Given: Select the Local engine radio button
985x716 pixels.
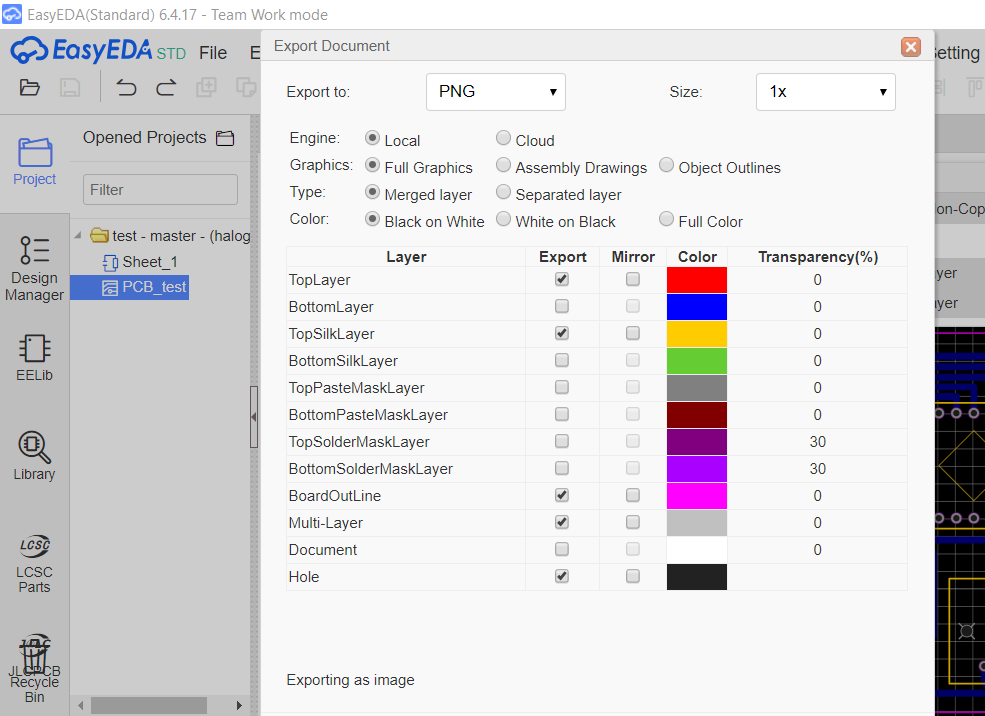Looking at the screenshot, I should tap(373, 138).
